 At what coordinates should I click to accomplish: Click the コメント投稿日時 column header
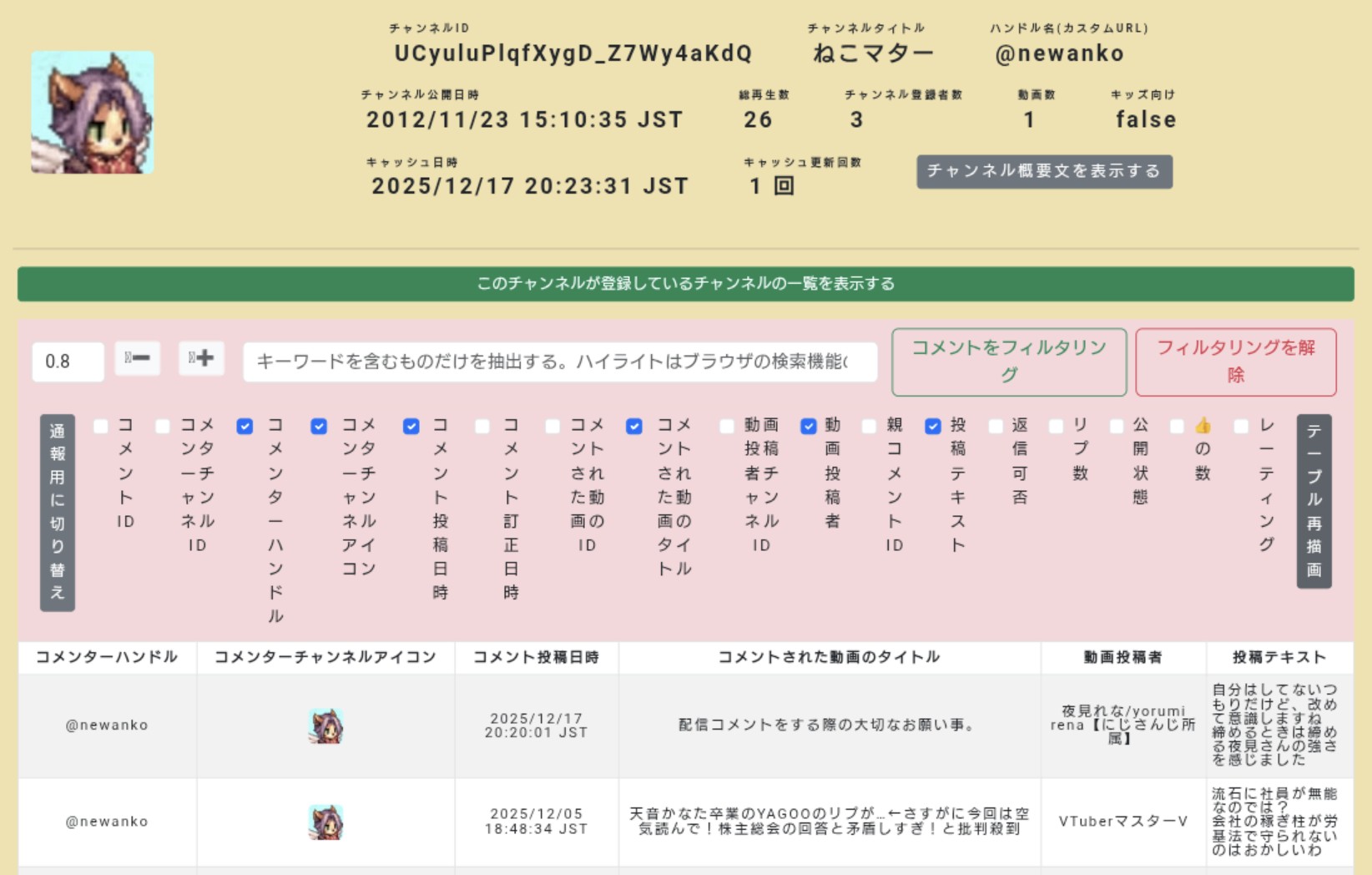click(536, 657)
